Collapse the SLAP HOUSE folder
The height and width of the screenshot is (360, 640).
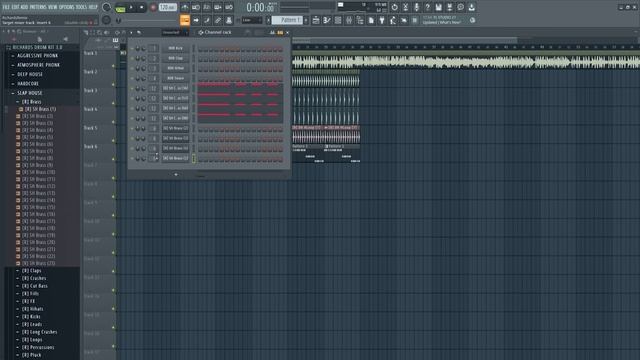point(29,93)
